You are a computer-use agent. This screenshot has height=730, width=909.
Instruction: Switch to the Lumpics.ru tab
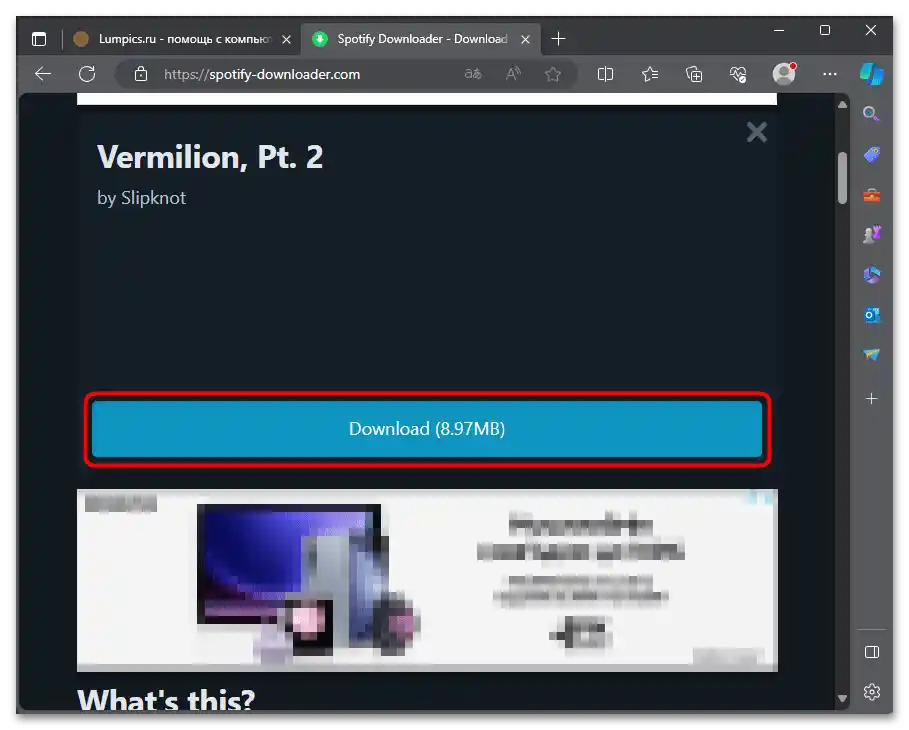181,39
